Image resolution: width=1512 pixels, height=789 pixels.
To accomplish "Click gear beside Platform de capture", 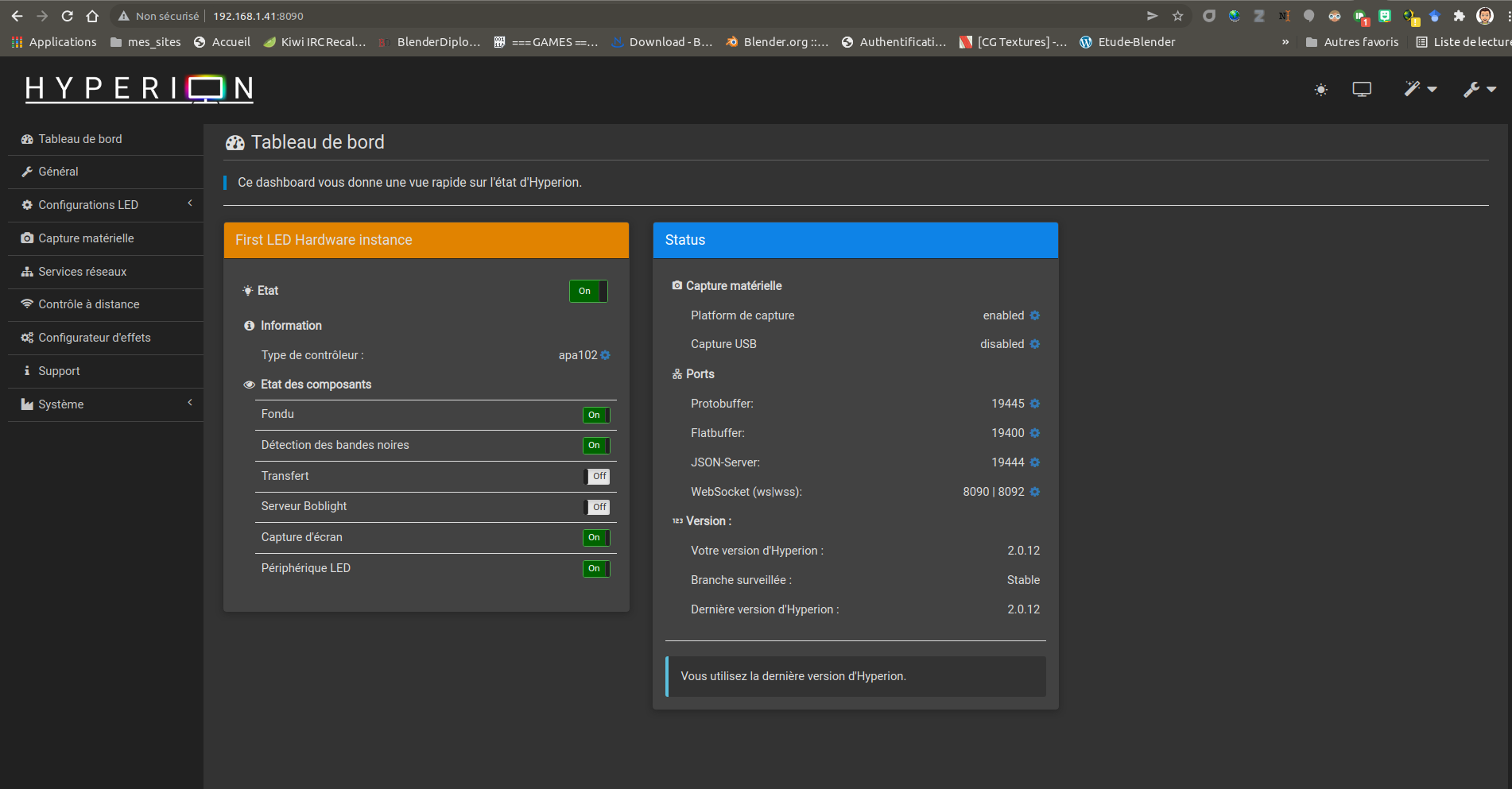I will pyautogui.click(x=1035, y=315).
